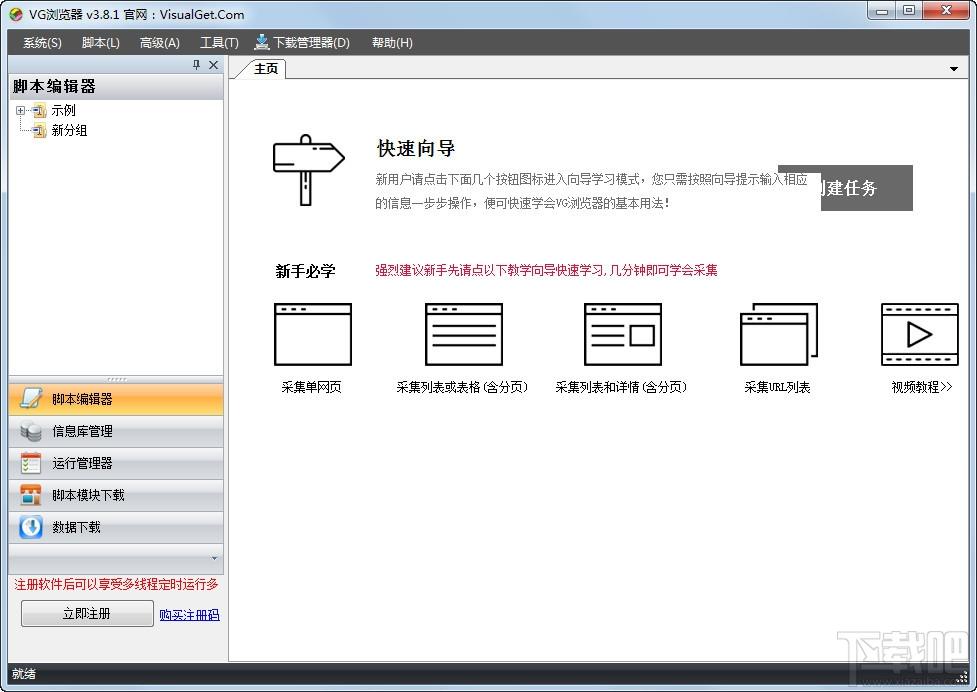977x692 pixels.
Task: Open the 下载管理器(D) menu
Action: [x=303, y=43]
